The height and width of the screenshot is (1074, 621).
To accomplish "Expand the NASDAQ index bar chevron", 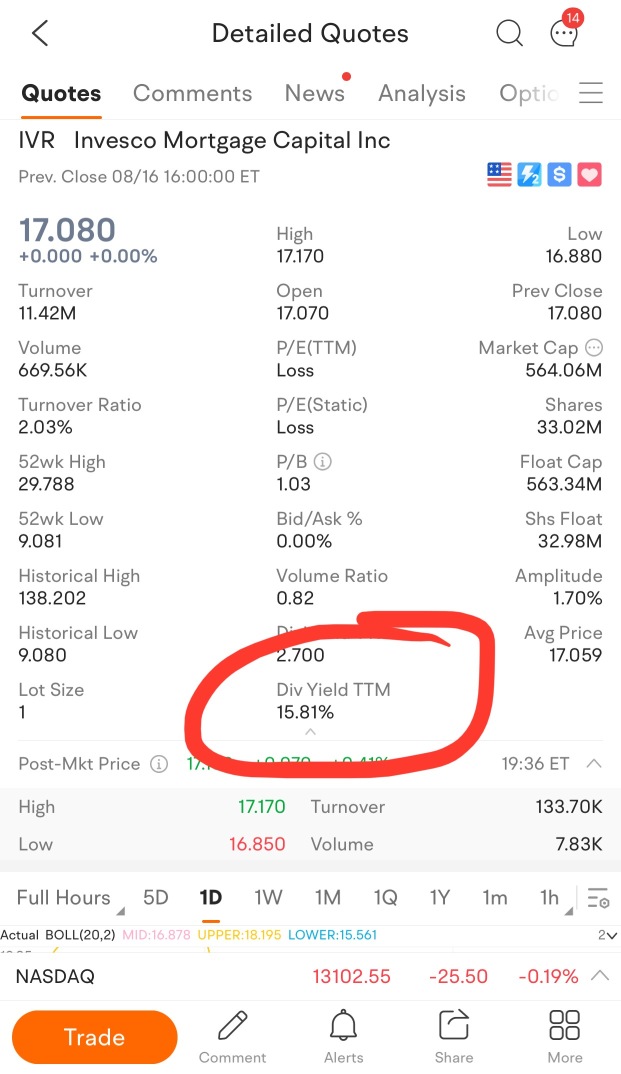I will (600, 975).
